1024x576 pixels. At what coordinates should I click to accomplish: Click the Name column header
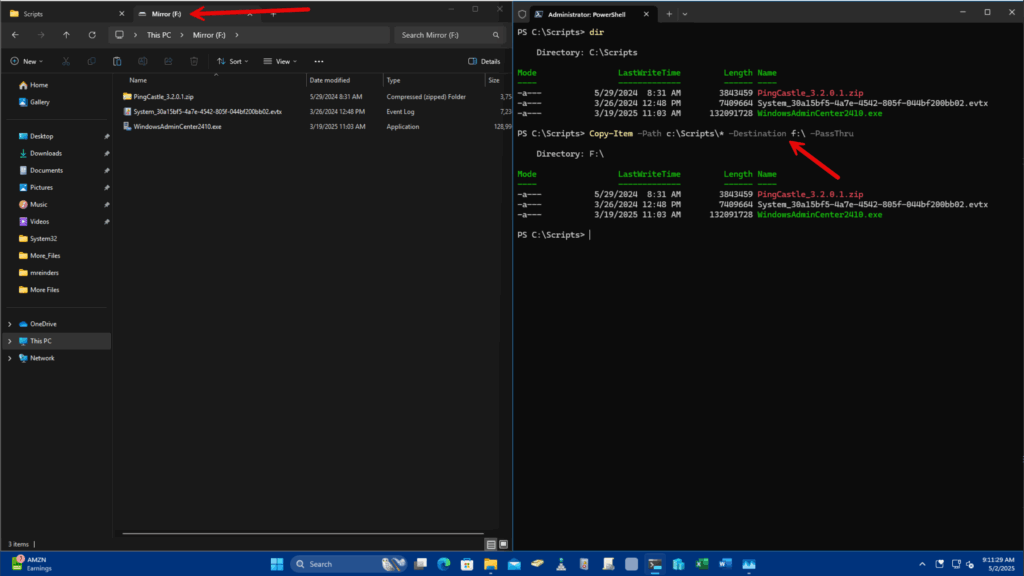[x=214, y=80]
